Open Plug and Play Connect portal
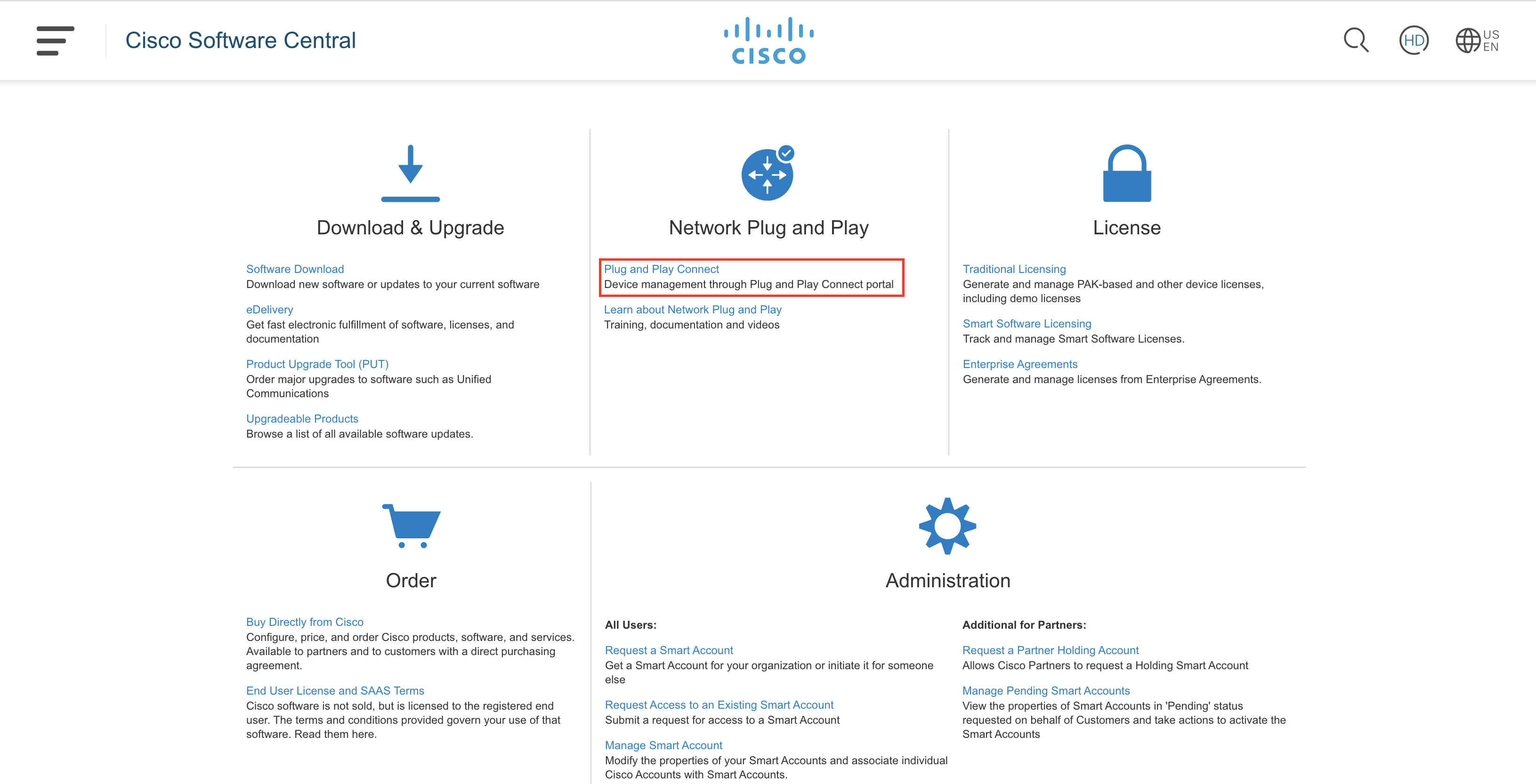The width and height of the screenshot is (1536, 784). pyautogui.click(x=661, y=269)
